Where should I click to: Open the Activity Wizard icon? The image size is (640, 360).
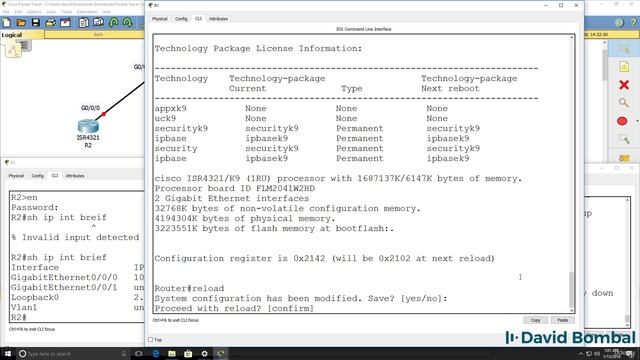[65, 22]
